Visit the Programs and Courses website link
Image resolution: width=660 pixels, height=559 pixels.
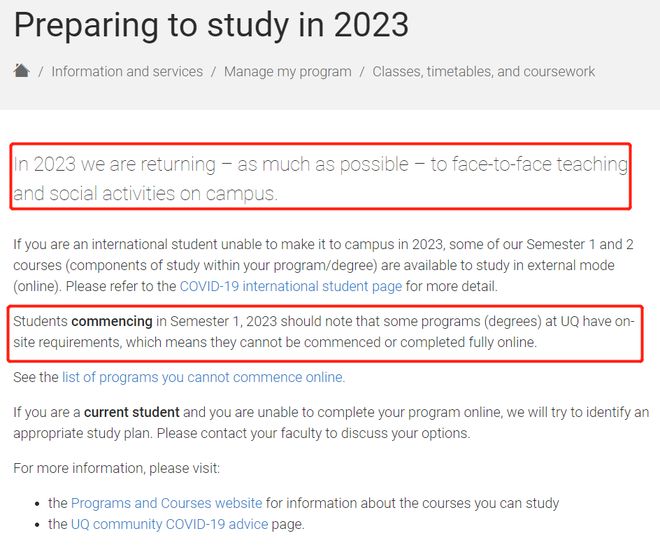[x=167, y=503]
